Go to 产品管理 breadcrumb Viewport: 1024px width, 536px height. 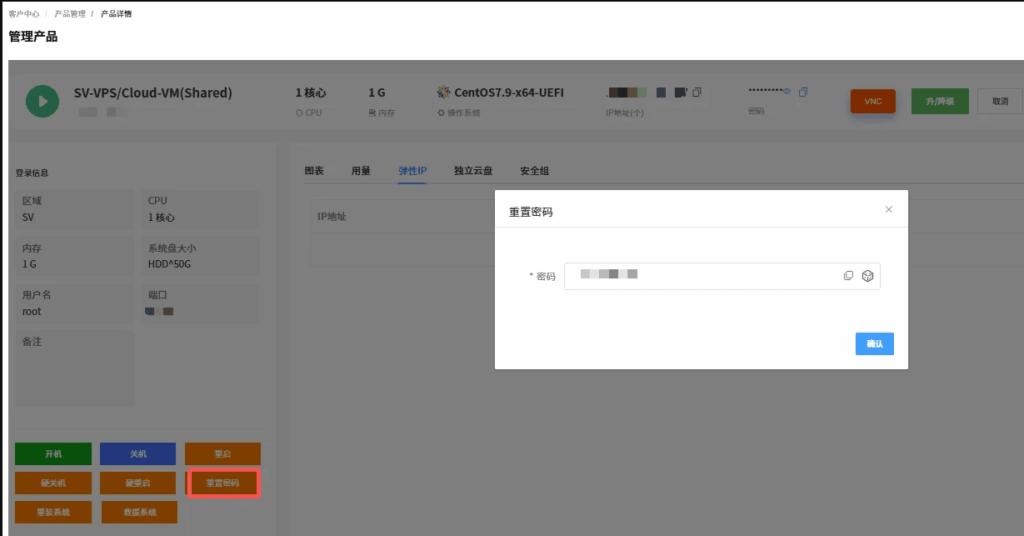pyautogui.click(x=70, y=14)
